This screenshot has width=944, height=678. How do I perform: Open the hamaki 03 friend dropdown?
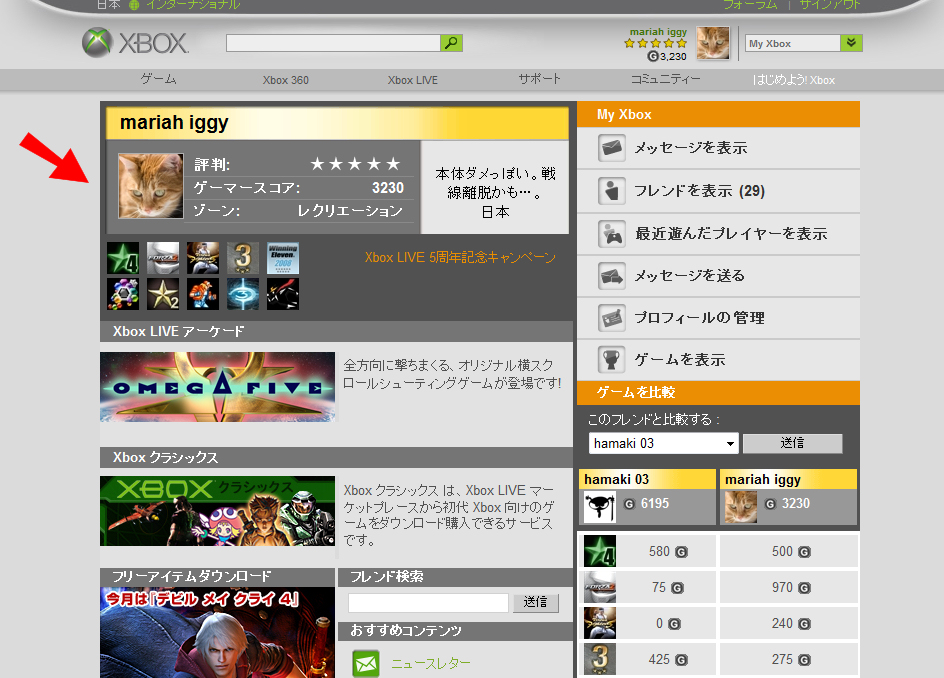(663, 444)
